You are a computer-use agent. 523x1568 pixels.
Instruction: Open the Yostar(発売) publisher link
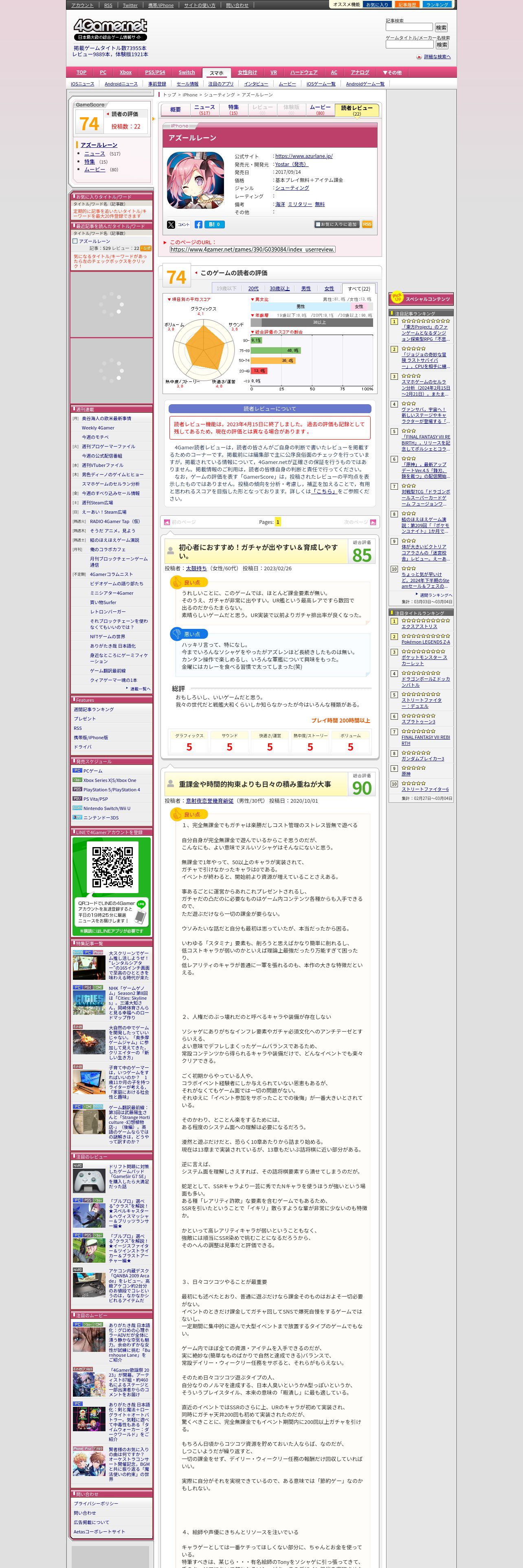coord(292,164)
